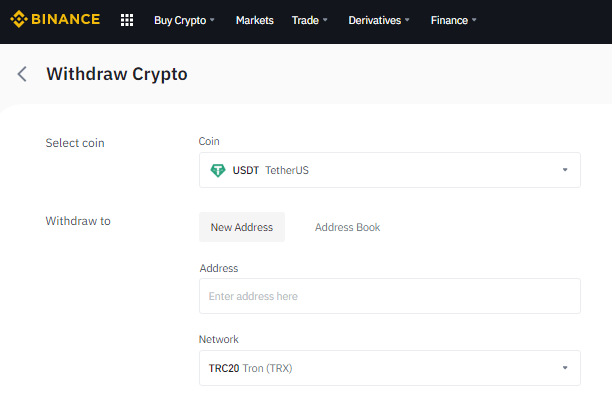Focus the Enter address here field

[390, 296]
